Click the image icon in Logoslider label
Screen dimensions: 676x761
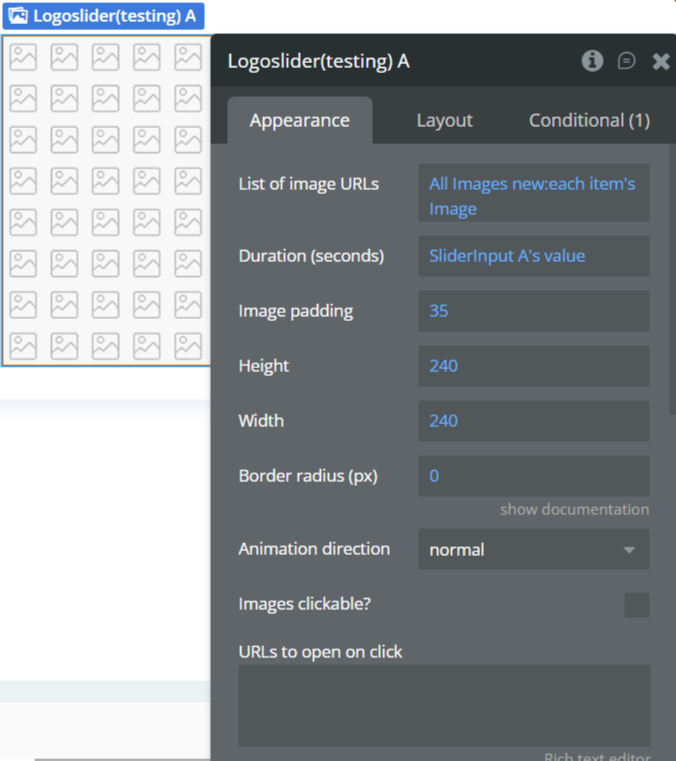tap(18, 16)
